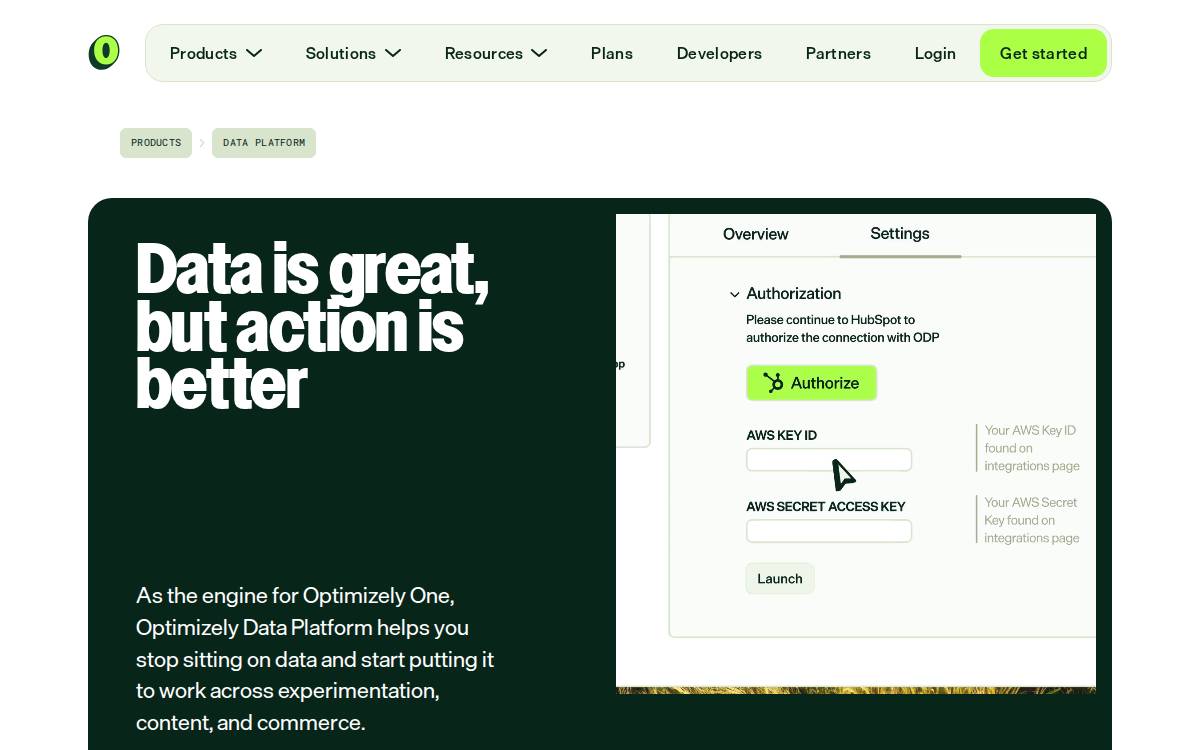Visit the Partners page

(x=838, y=53)
